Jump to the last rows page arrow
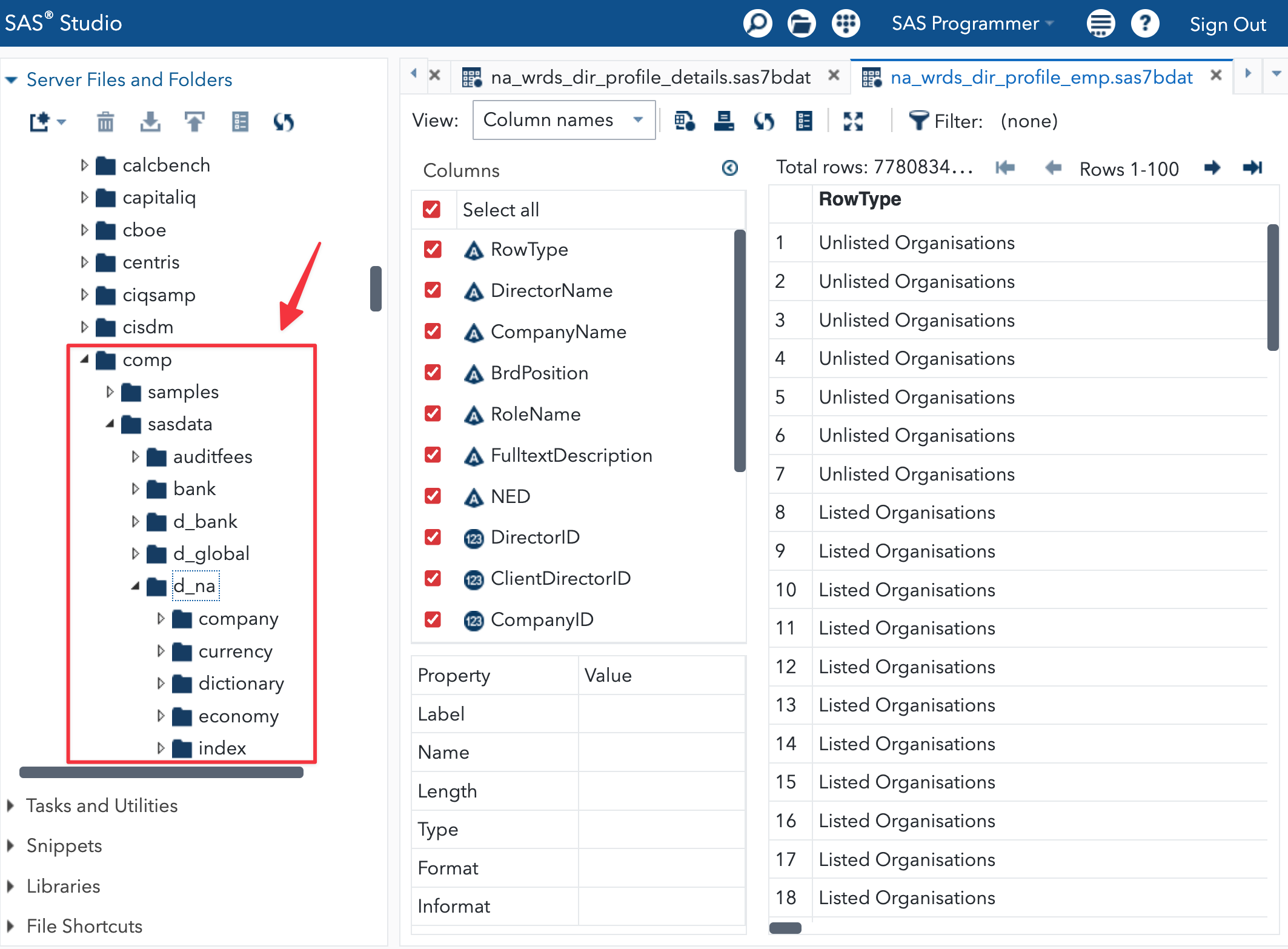 tap(1252, 167)
